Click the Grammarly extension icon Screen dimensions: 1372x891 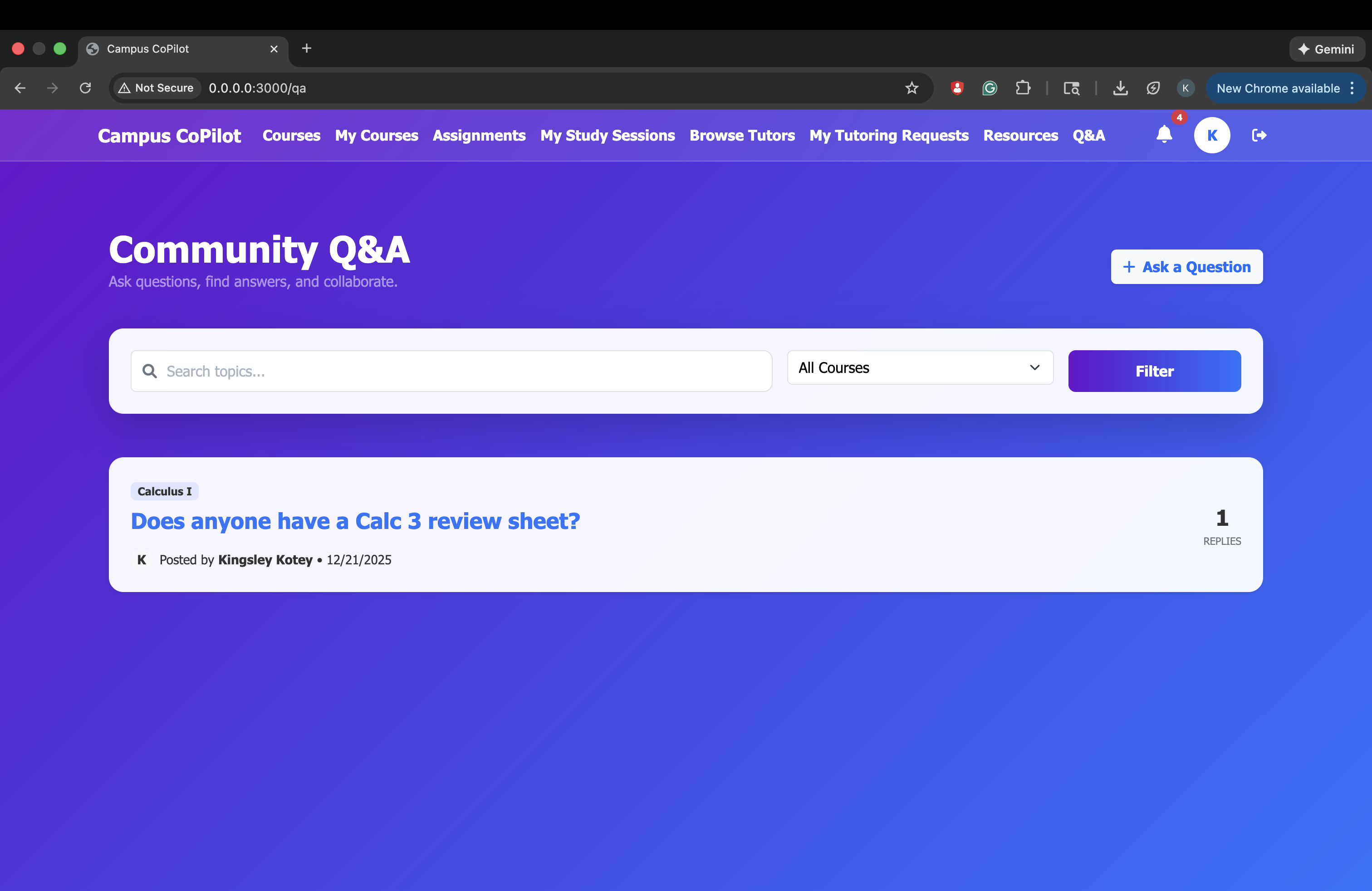[x=990, y=88]
